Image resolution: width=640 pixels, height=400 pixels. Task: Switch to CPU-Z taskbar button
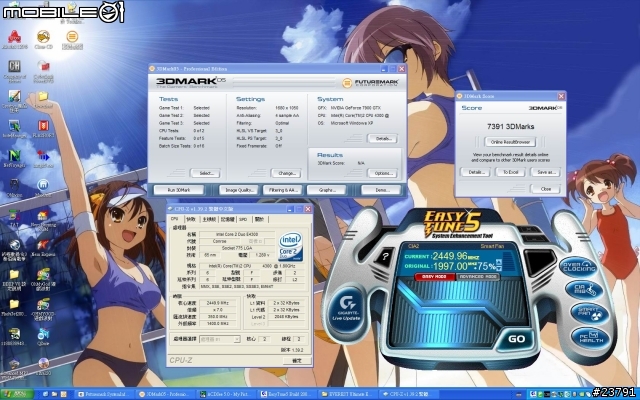[x=411, y=394]
